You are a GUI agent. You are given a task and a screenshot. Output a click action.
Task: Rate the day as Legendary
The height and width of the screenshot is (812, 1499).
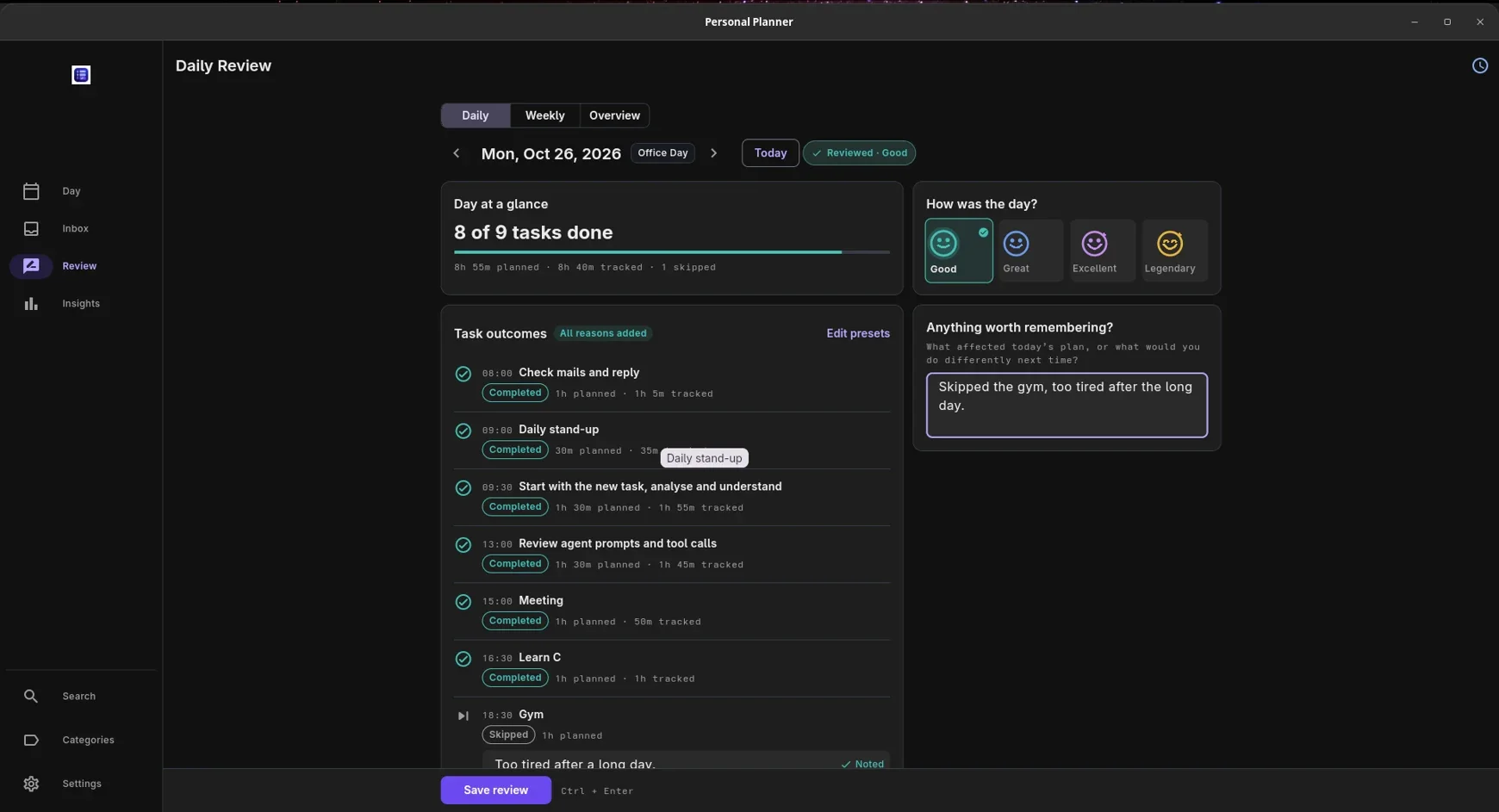(x=1174, y=251)
